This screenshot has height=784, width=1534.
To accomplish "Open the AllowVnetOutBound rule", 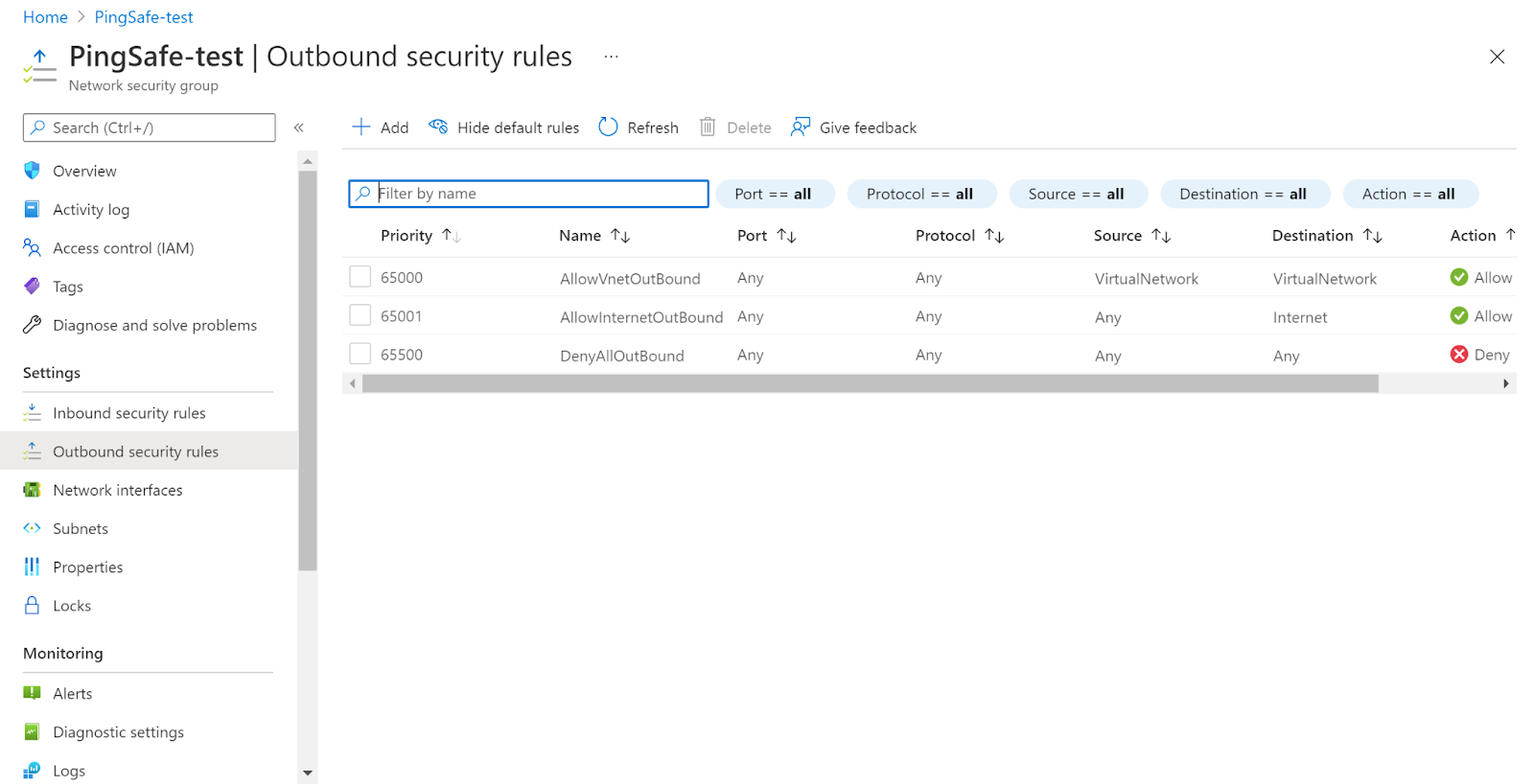I will coord(630,279).
